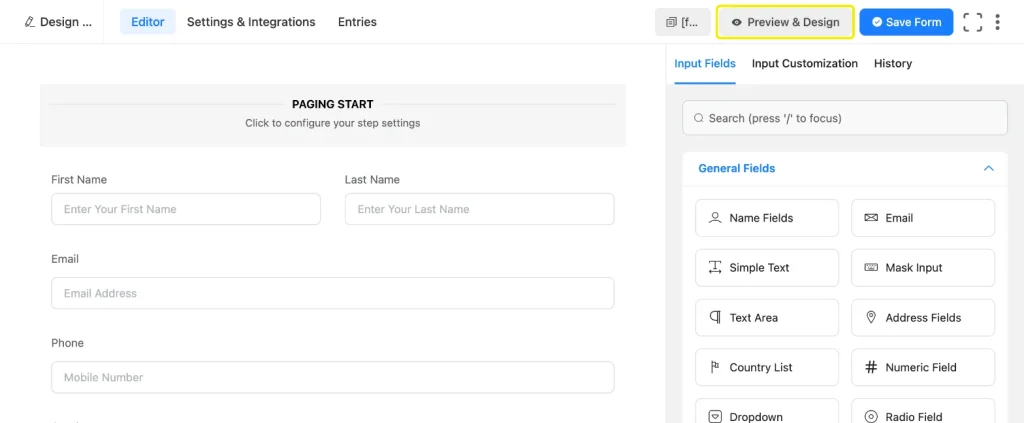
Task: Click the Design form title text
Action: pyautogui.click(x=66, y=22)
